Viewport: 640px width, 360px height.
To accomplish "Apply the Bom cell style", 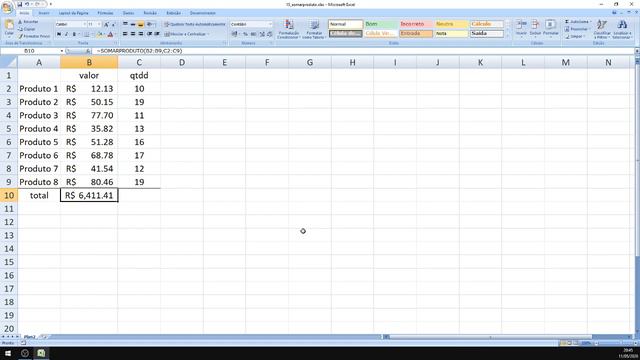I will (381, 24).
